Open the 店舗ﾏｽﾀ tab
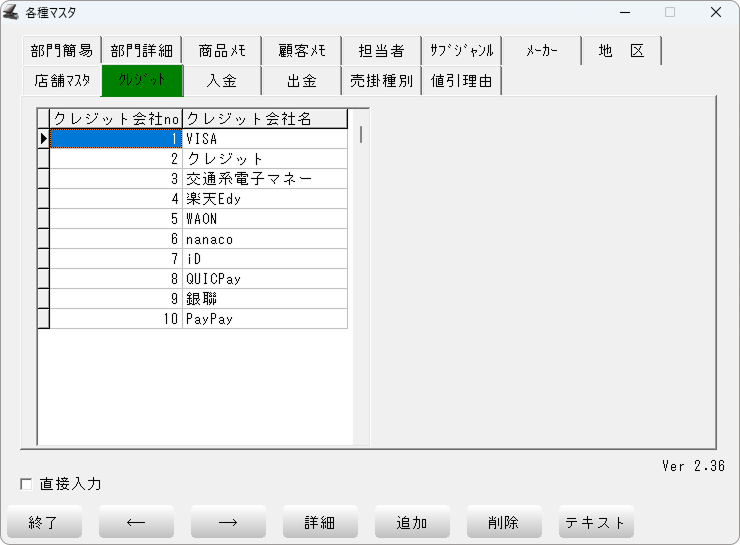Viewport: 740px width, 545px height. pos(62,80)
